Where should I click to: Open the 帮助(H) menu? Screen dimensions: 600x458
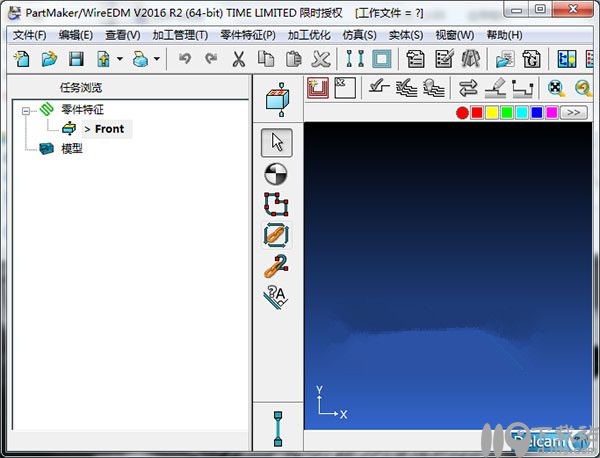[504, 35]
